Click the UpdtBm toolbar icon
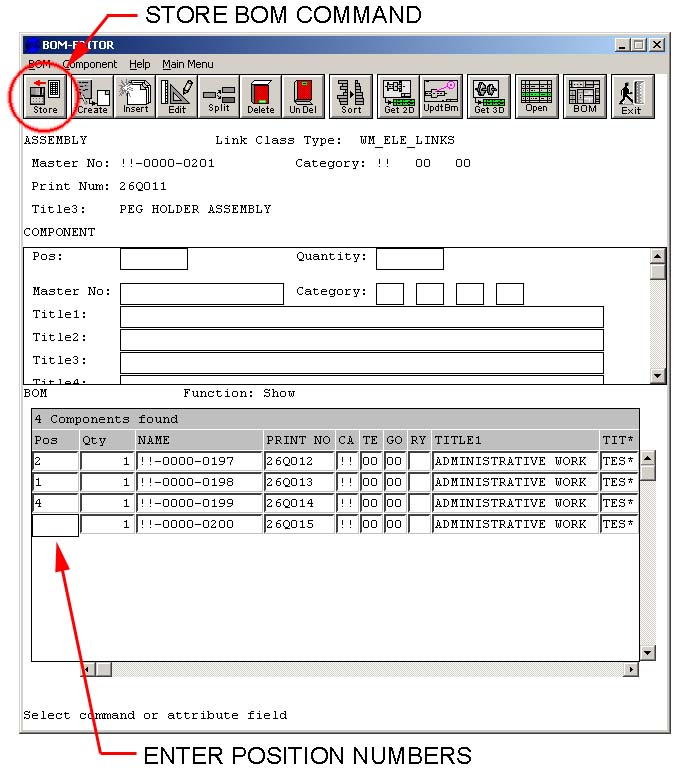Screen dimensions: 677x768 point(441,96)
